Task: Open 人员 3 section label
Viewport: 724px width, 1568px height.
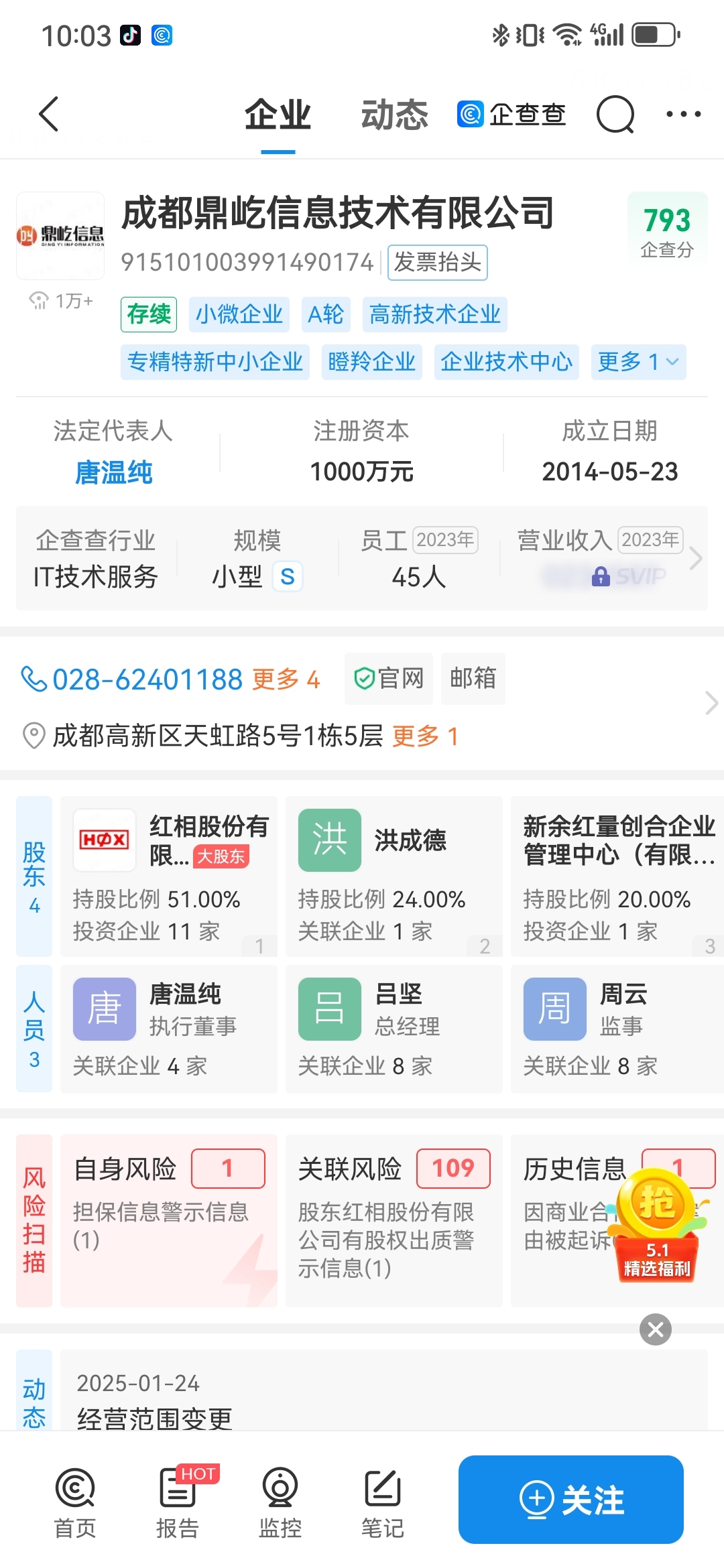Action: coord(34,1029)
